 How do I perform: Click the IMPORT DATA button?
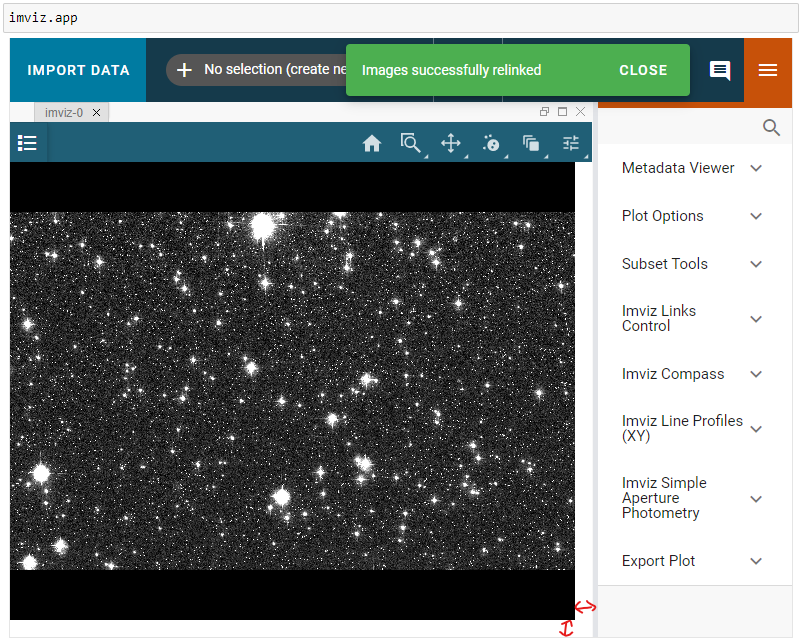coord(78,70)
